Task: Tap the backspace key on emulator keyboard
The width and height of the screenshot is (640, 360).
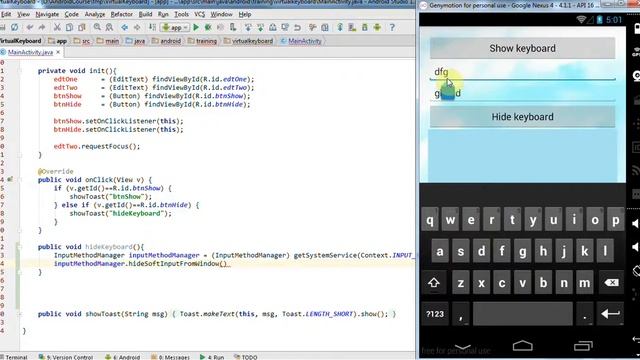Action: (611, 282)
